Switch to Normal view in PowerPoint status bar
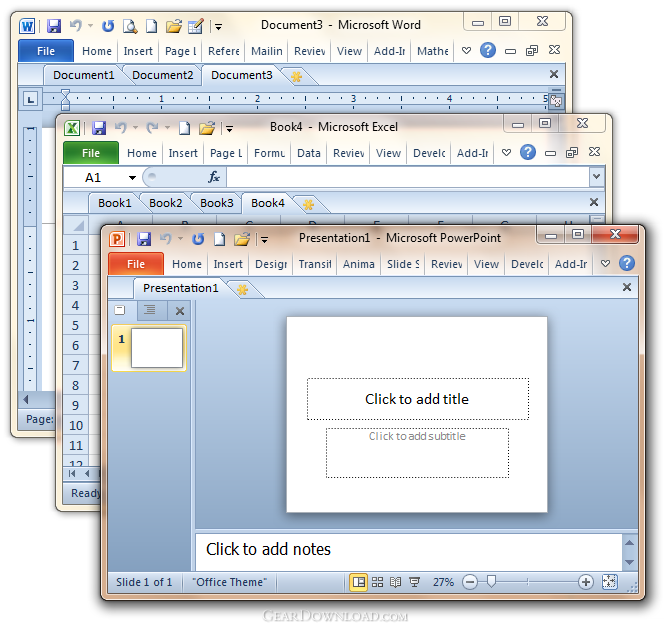 (359, 582)
